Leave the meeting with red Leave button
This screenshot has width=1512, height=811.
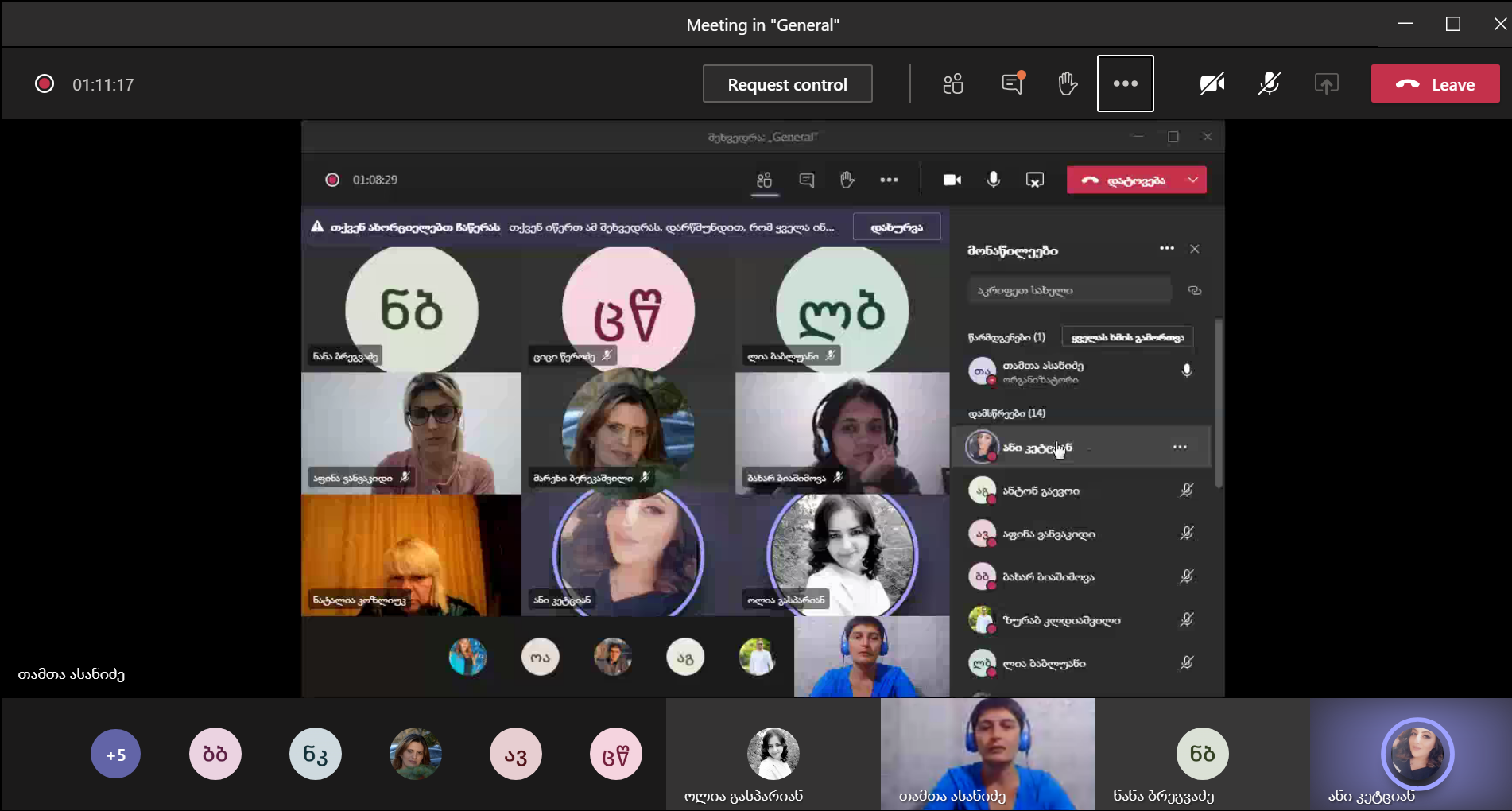click(1435, 84)
